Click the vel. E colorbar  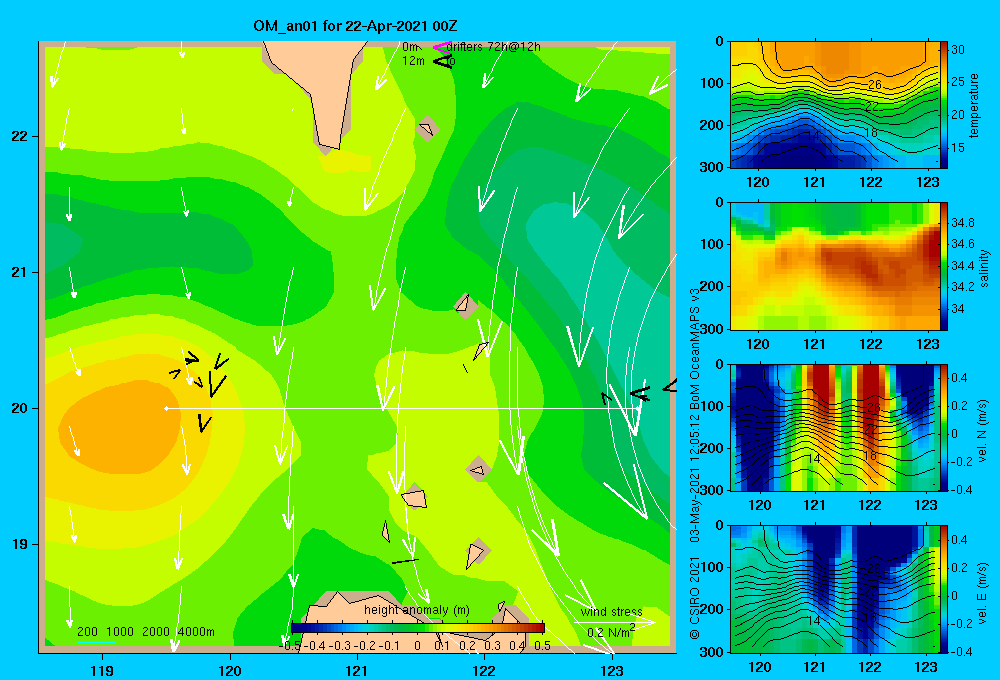[x=944, y=589]
